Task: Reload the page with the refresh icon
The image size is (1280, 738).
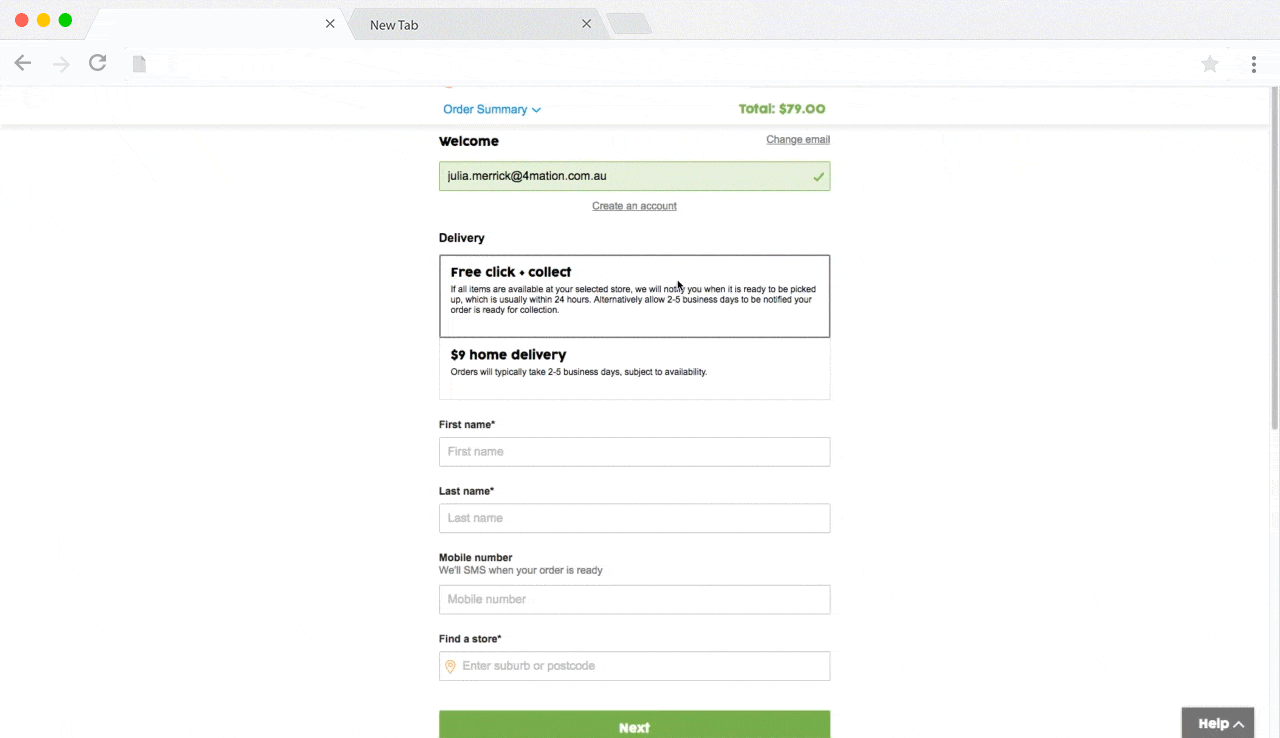Action: click(x=97, y=63)
